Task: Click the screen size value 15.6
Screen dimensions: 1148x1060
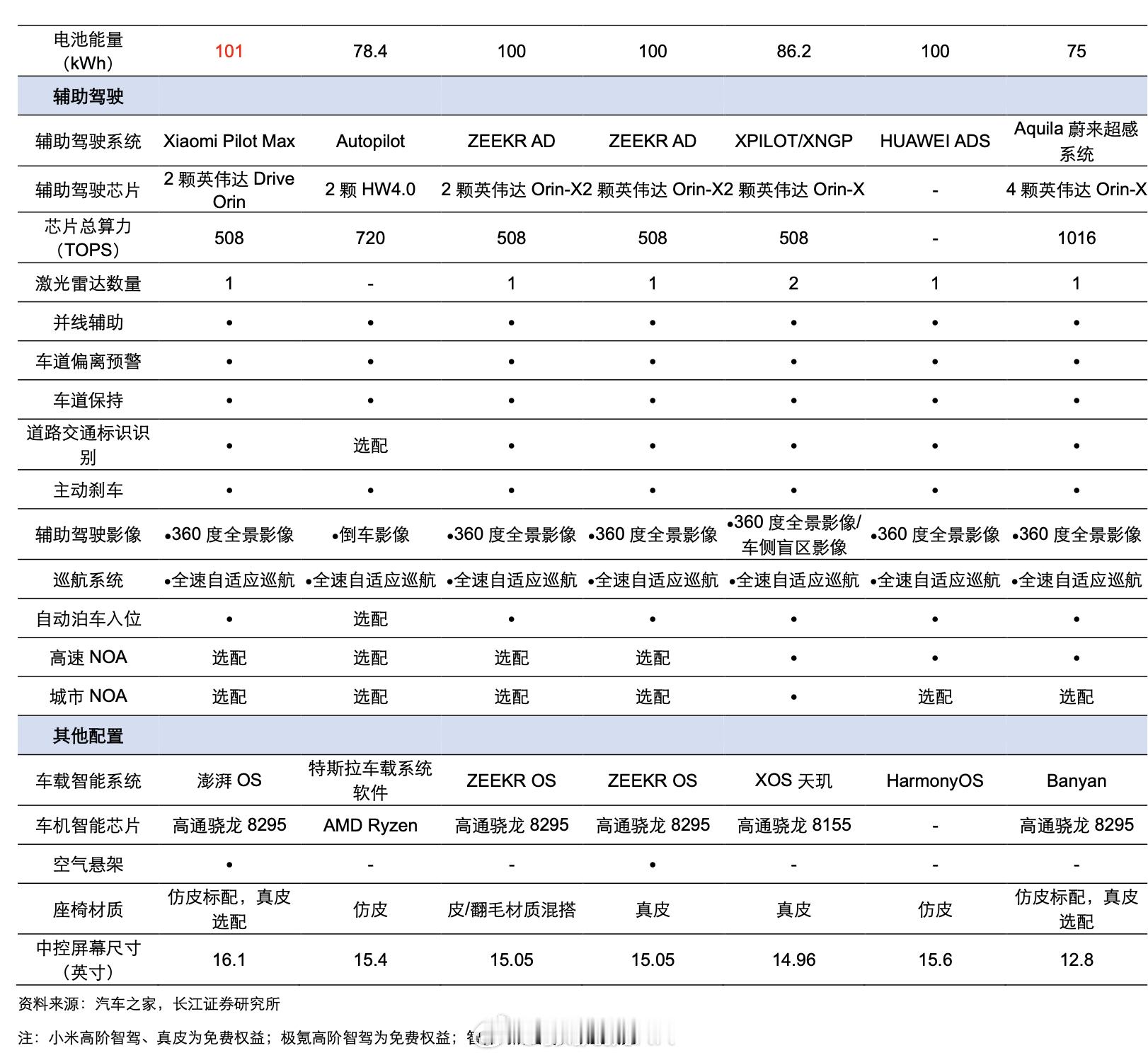Action: [934, 960]
